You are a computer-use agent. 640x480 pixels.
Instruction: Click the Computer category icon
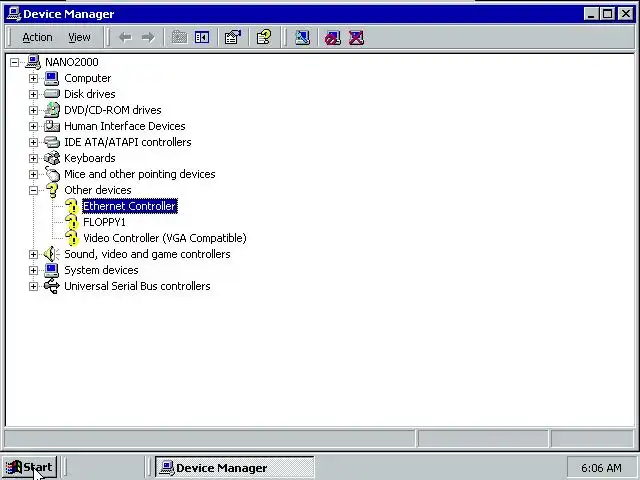pyautogui.click(x=51, y=78)
